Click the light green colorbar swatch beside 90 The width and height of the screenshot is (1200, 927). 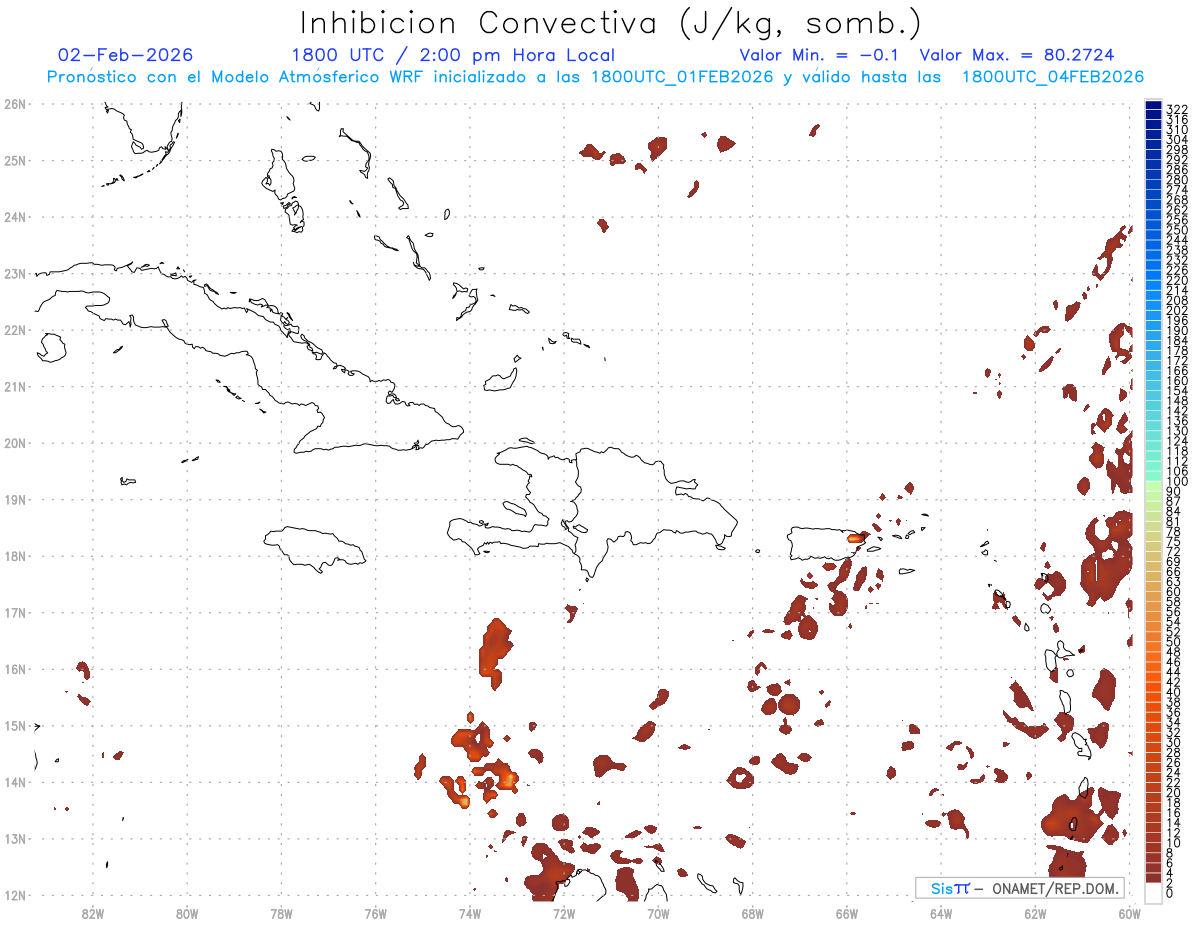coord(1153,485)
